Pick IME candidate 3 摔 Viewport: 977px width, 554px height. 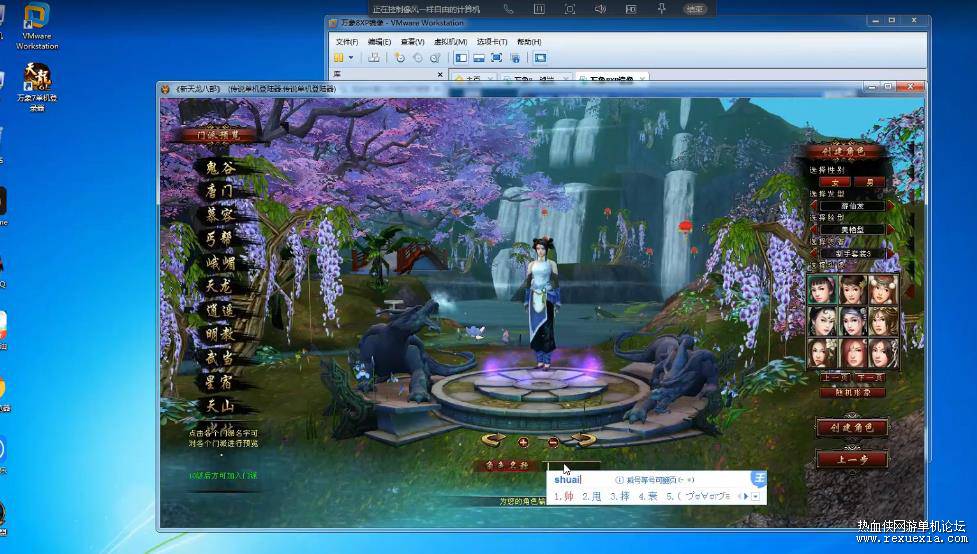620,496
